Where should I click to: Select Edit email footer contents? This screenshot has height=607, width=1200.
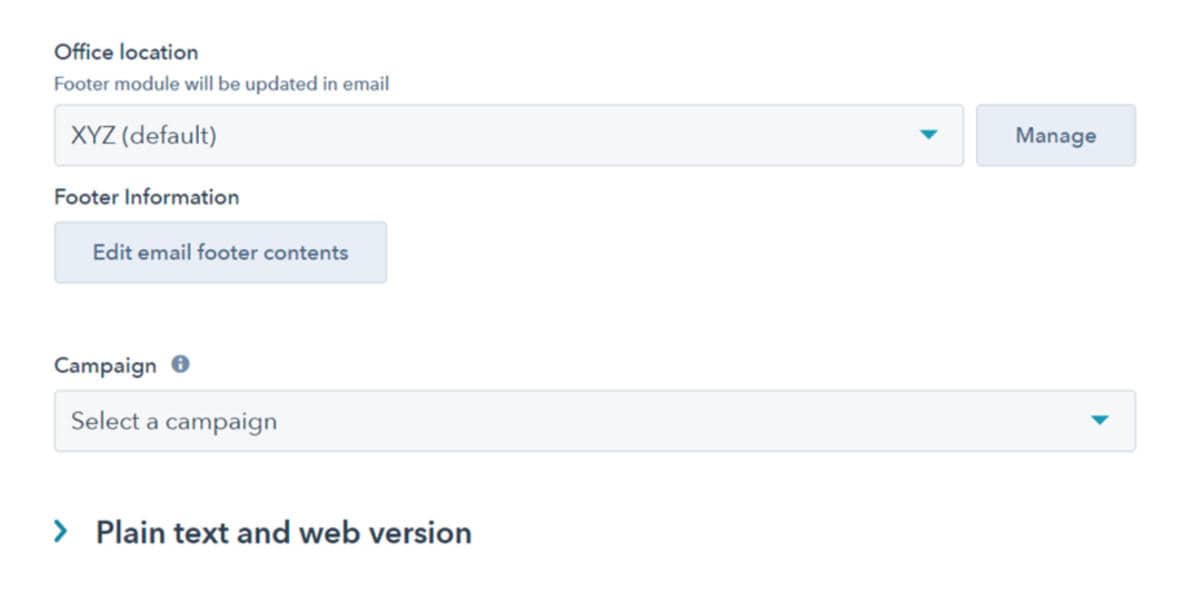[x=220, y=252]
